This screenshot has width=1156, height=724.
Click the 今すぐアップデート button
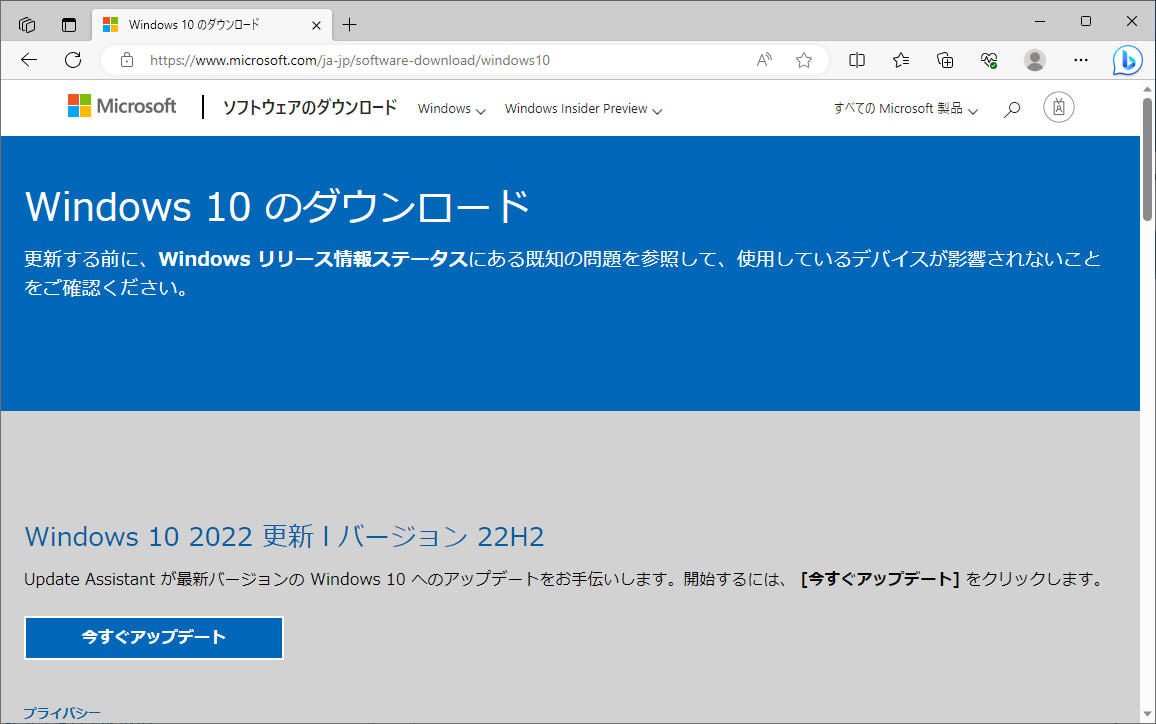point(154,638)
